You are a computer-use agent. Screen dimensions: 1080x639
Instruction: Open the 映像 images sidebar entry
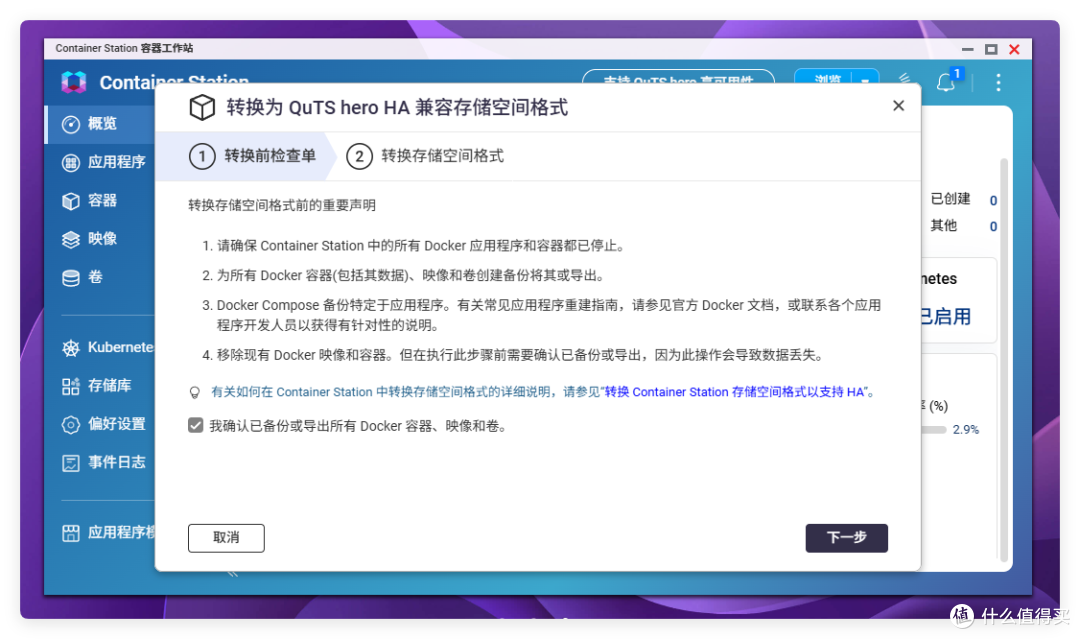[101, 239]
